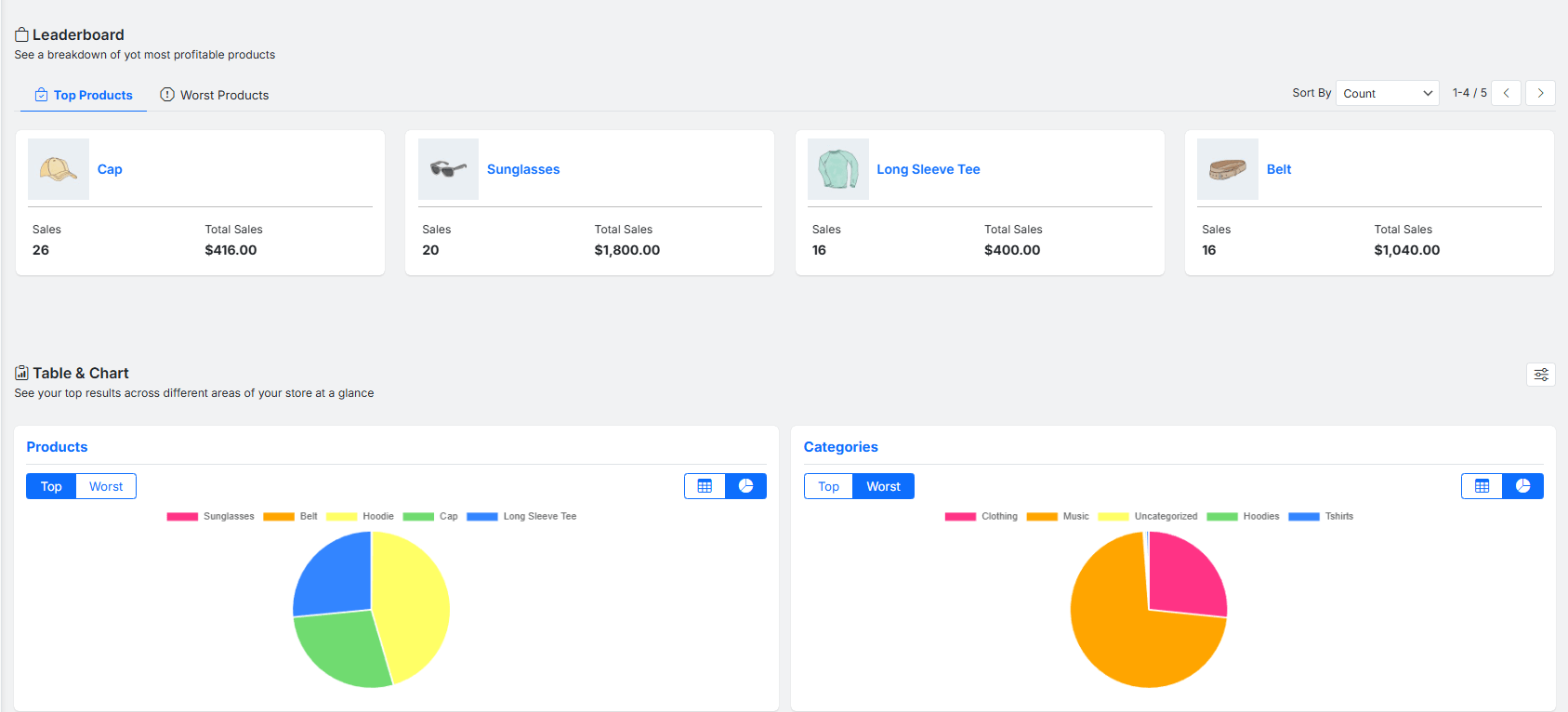Toggle Clothing legend color swatch
Viewport: 1568px width, 712px height.
click(x=960, y=516)
